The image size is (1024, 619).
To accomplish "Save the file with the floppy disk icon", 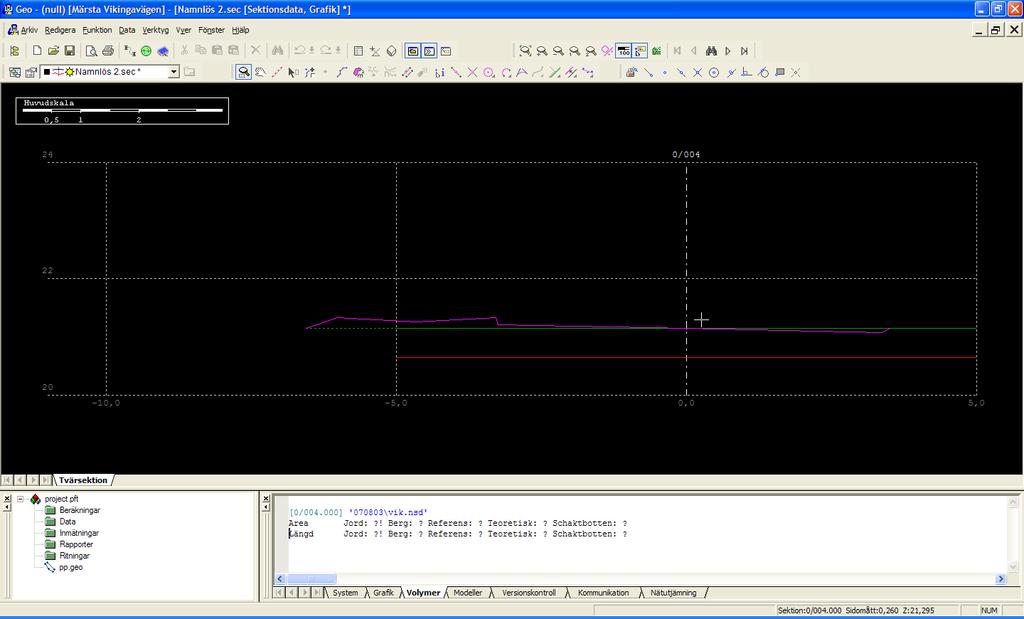I will [x=70, y=51].
